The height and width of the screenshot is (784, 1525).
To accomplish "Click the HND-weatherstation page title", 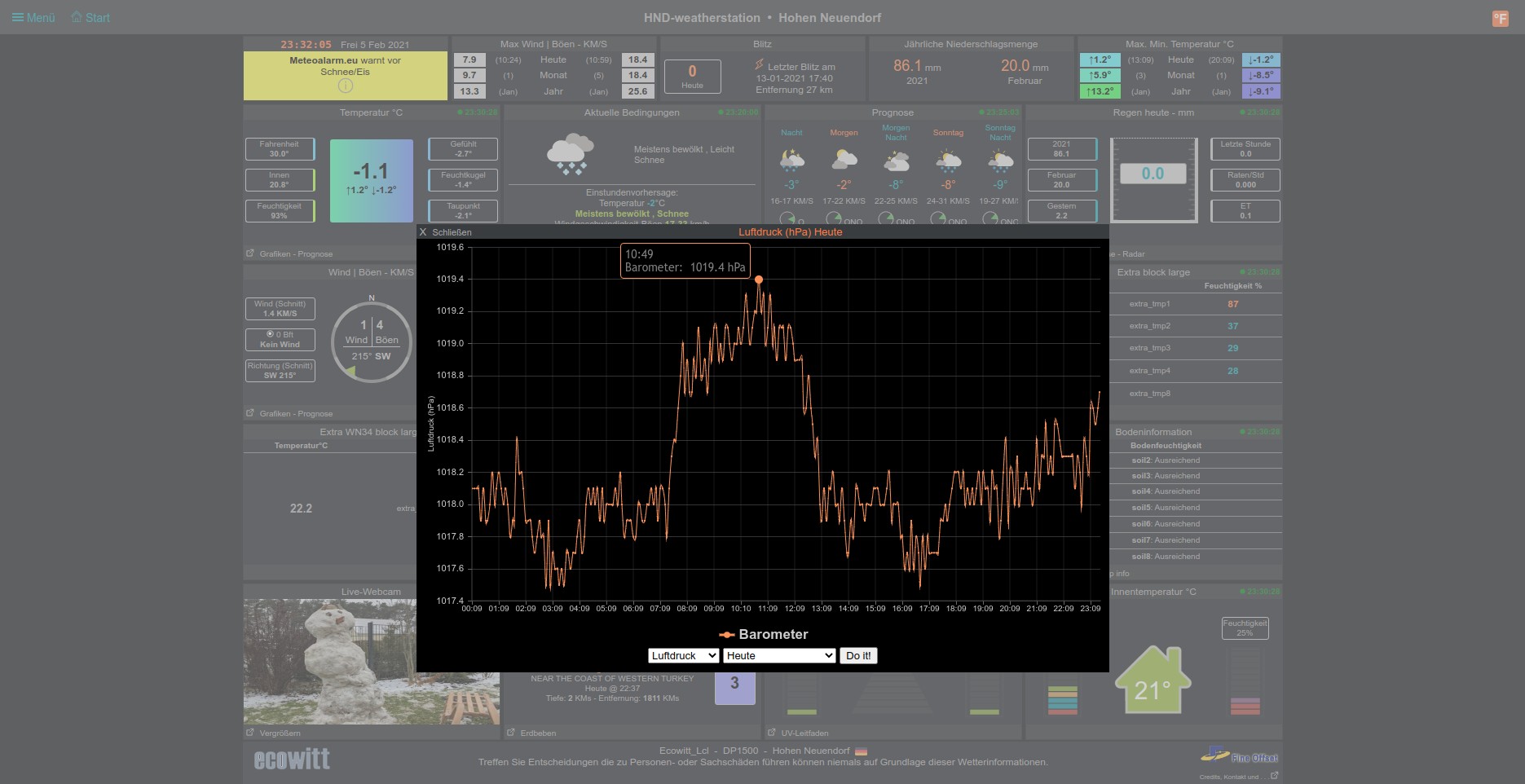I will (x=762, y=18).
